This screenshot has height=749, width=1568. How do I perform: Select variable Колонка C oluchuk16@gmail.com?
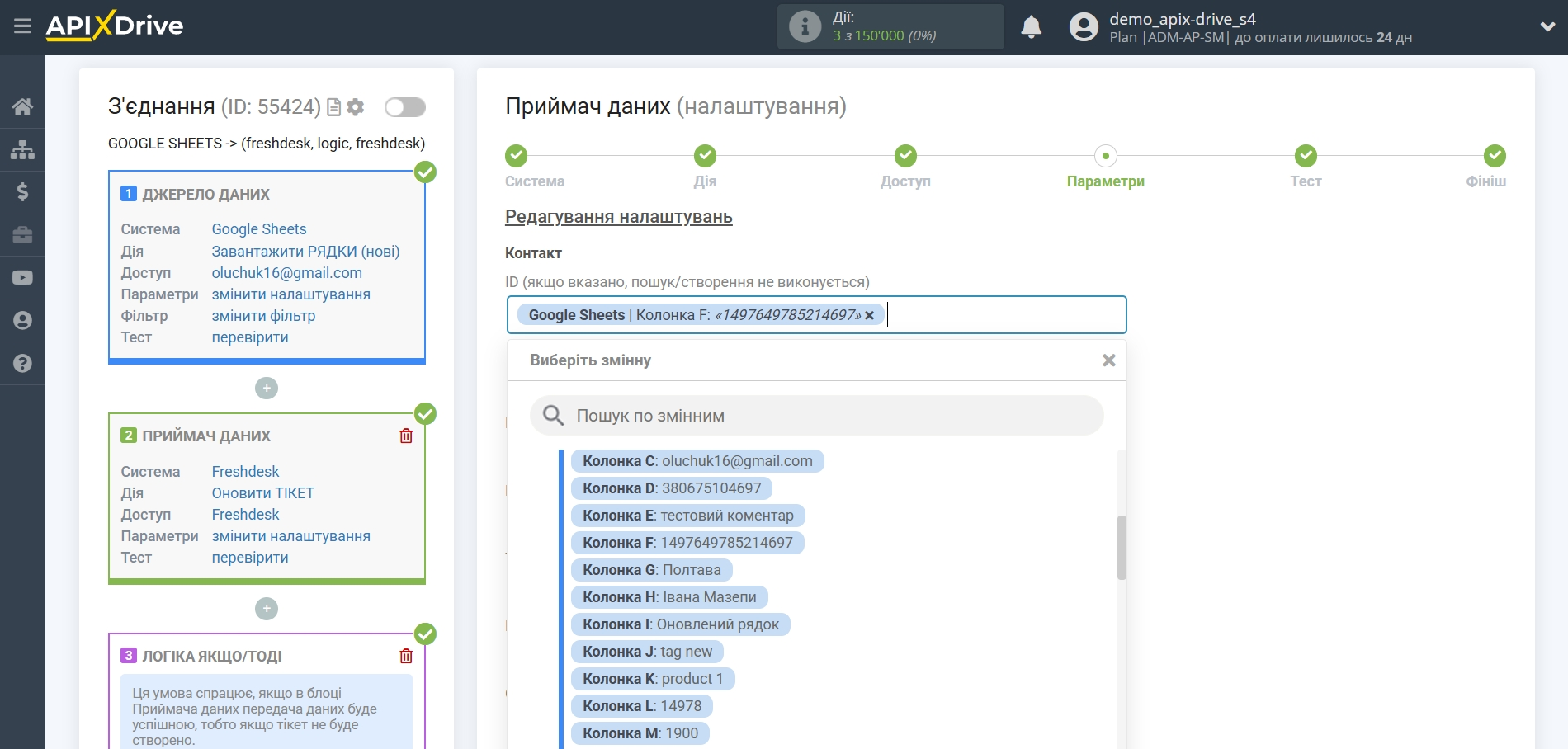pyautogui.click(x=697, y=461)
